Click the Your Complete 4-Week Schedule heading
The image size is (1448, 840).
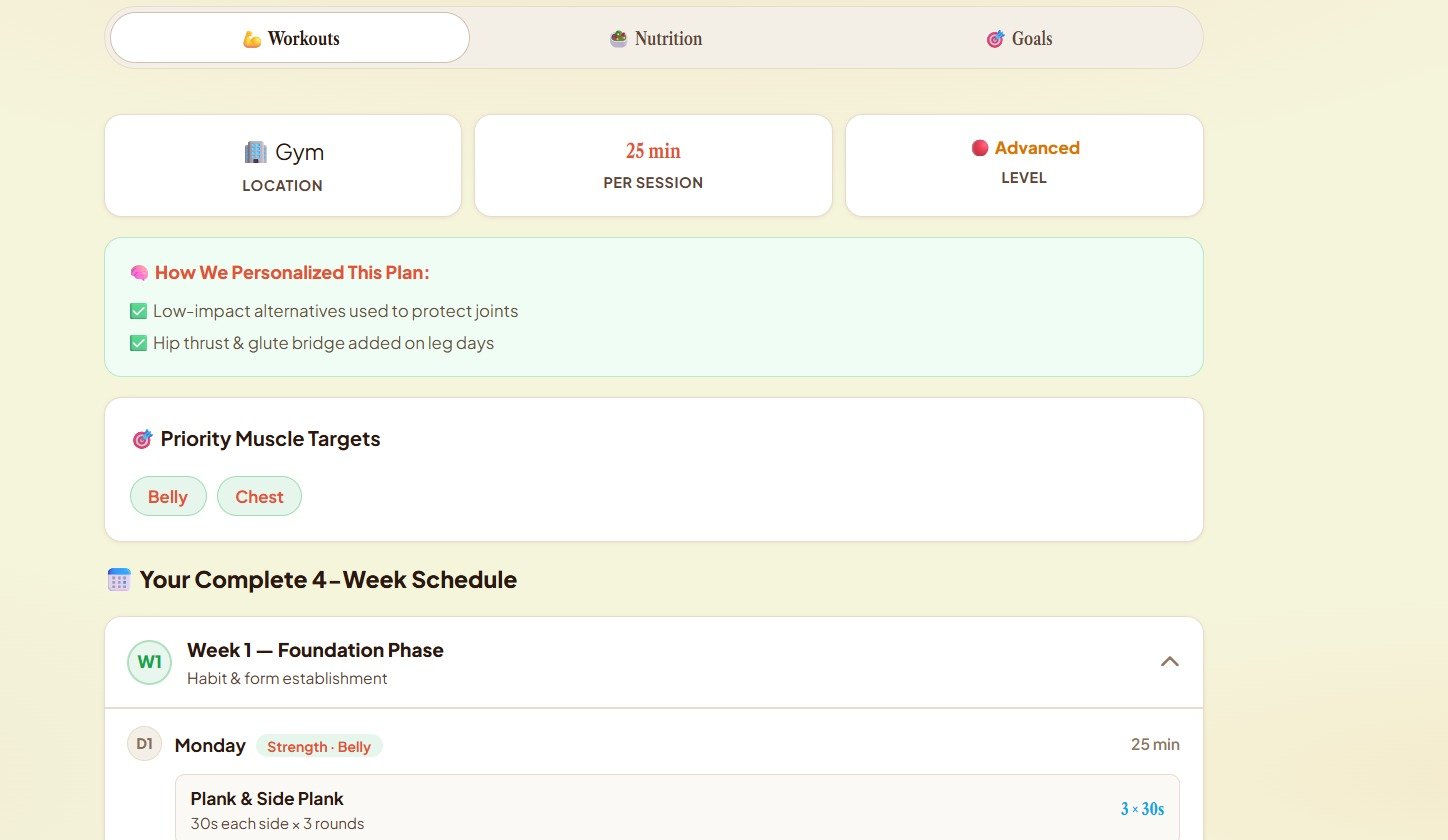328,580
